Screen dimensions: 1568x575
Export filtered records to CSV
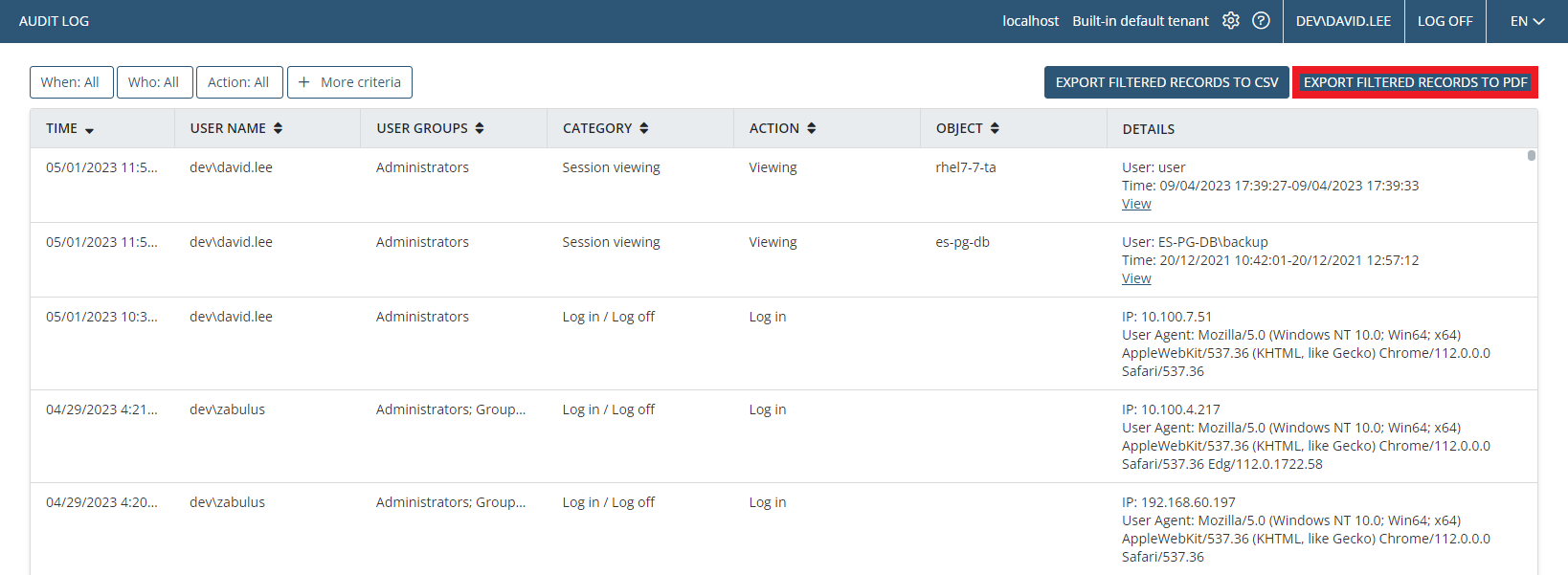pyautogui.click(x=1166, y=82)
